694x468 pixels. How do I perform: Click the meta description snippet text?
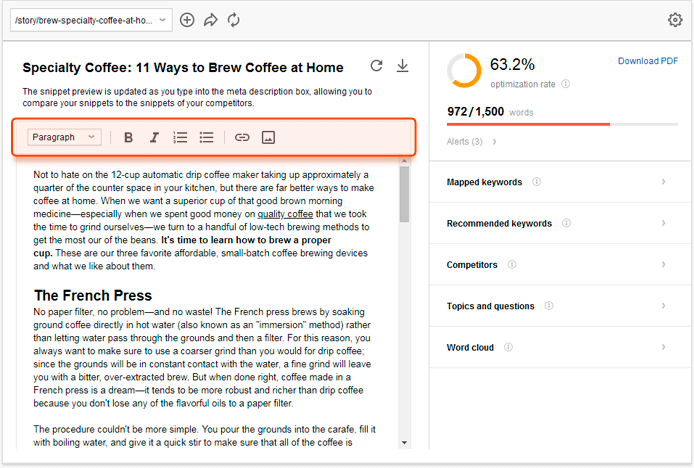(x=197, y=97)
